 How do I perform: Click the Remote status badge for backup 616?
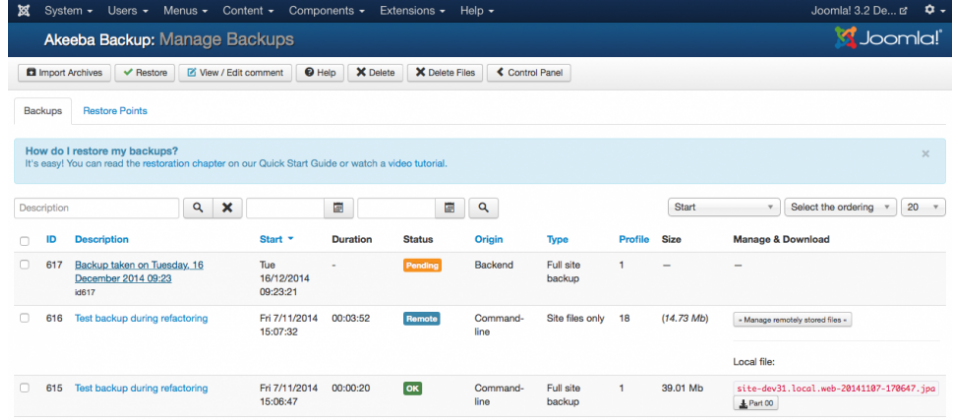tap(421, 318)
